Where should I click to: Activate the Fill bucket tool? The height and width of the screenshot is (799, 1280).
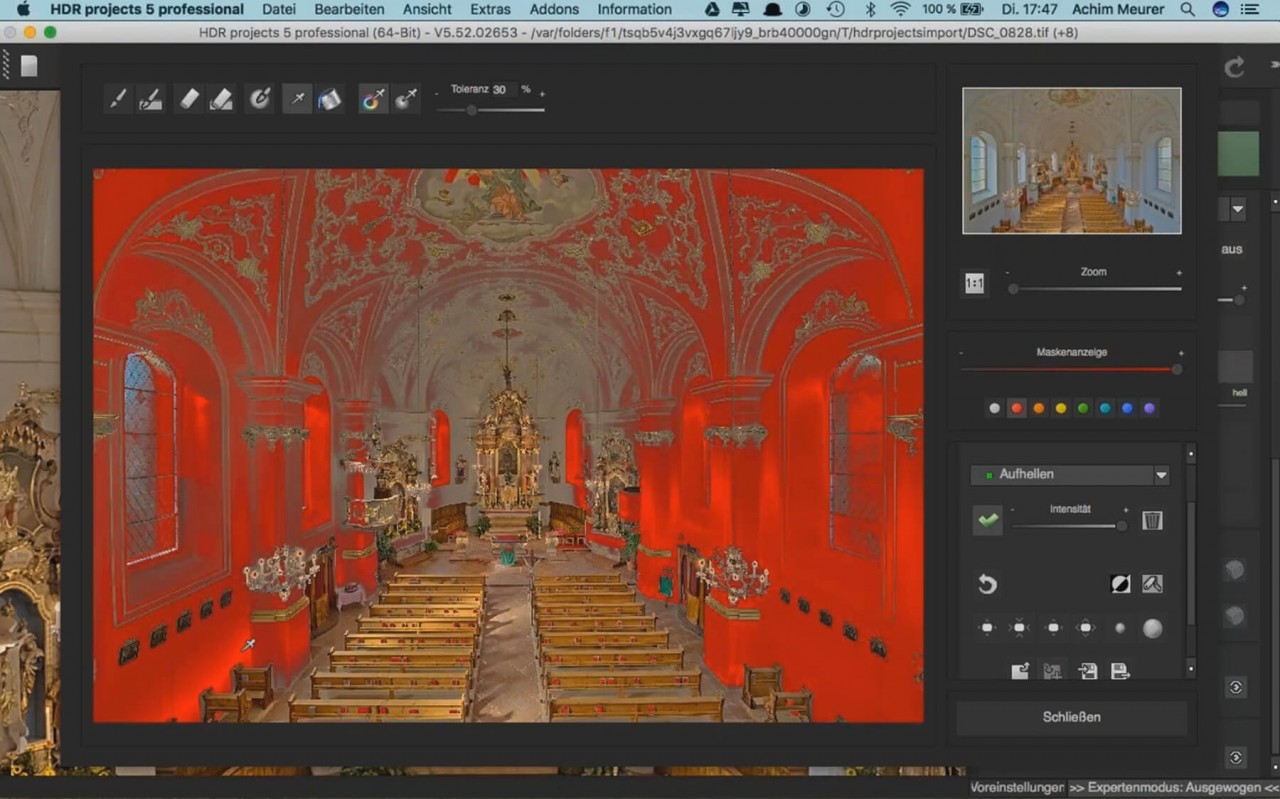330,98
